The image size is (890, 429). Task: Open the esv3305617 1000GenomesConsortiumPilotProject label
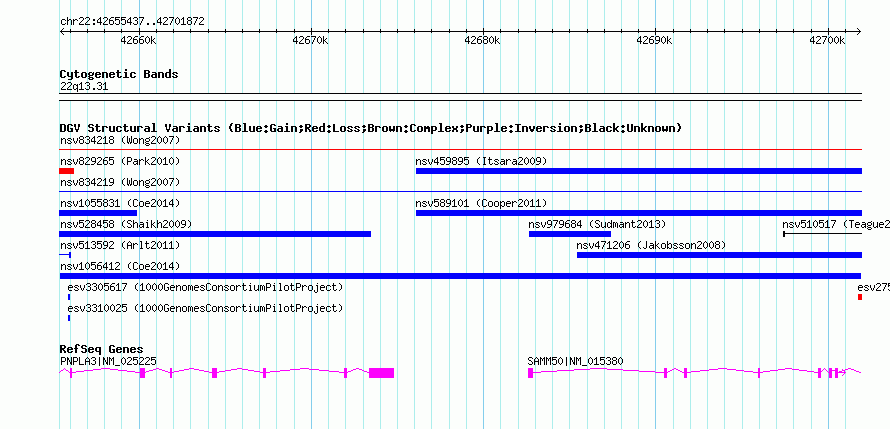[205, 287]
